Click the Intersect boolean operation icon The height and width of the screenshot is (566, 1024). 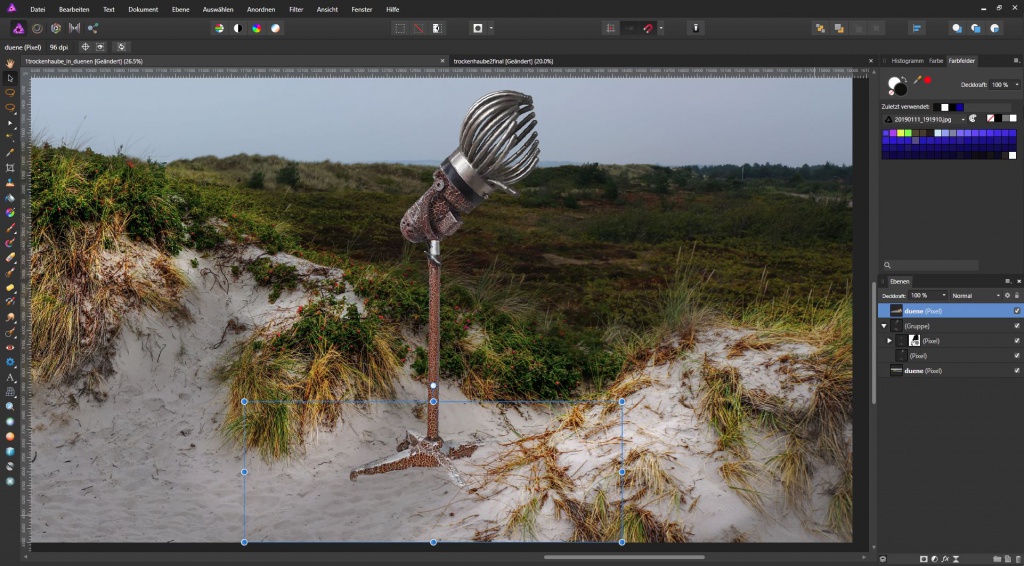(995, 28)
